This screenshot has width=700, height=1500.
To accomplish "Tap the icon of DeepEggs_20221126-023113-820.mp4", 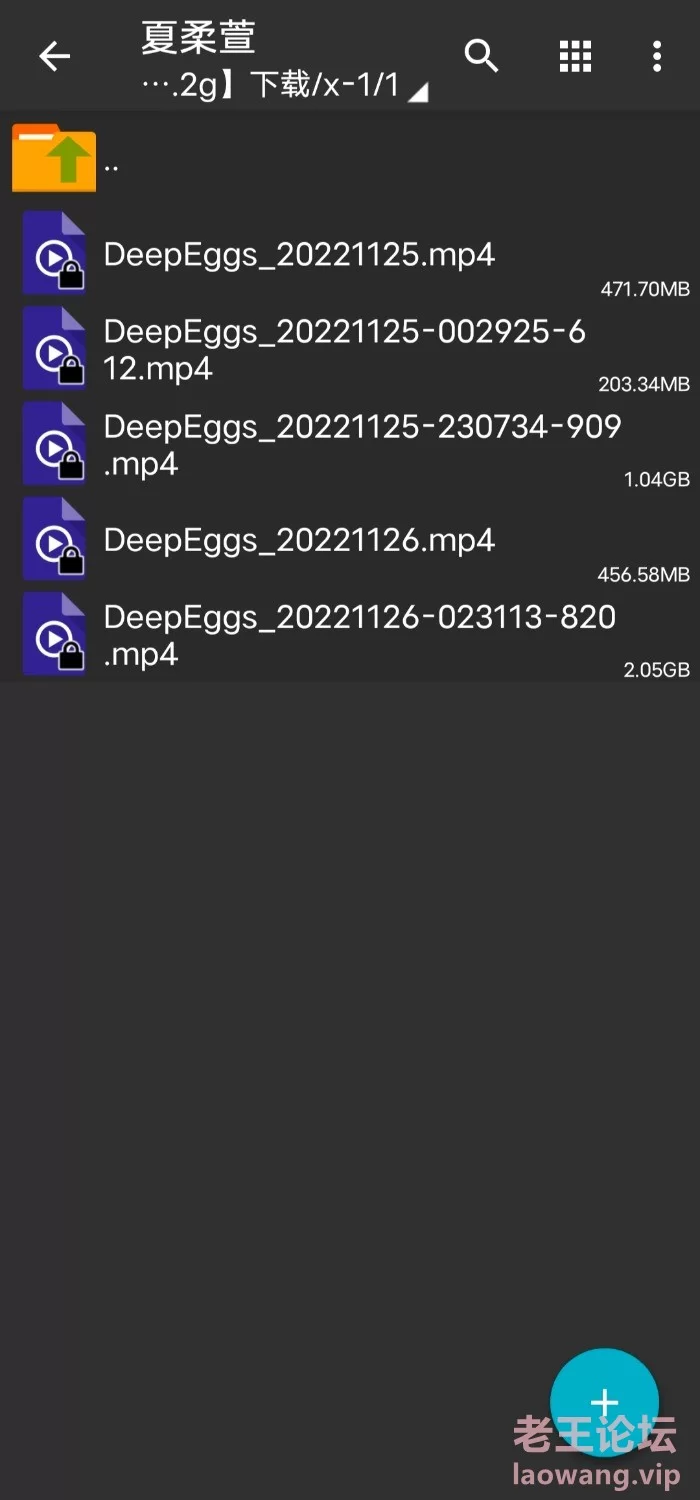I will [54, 635].
